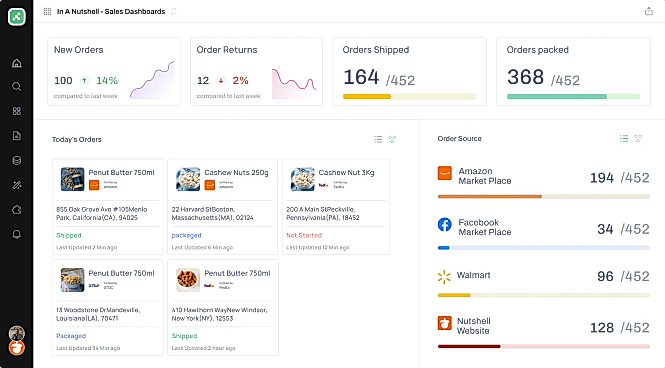Image resolution: width=665 pixels, height=368 pixels.
Task: Click the Walmart progress bar
Action: (x=544, y=295)
